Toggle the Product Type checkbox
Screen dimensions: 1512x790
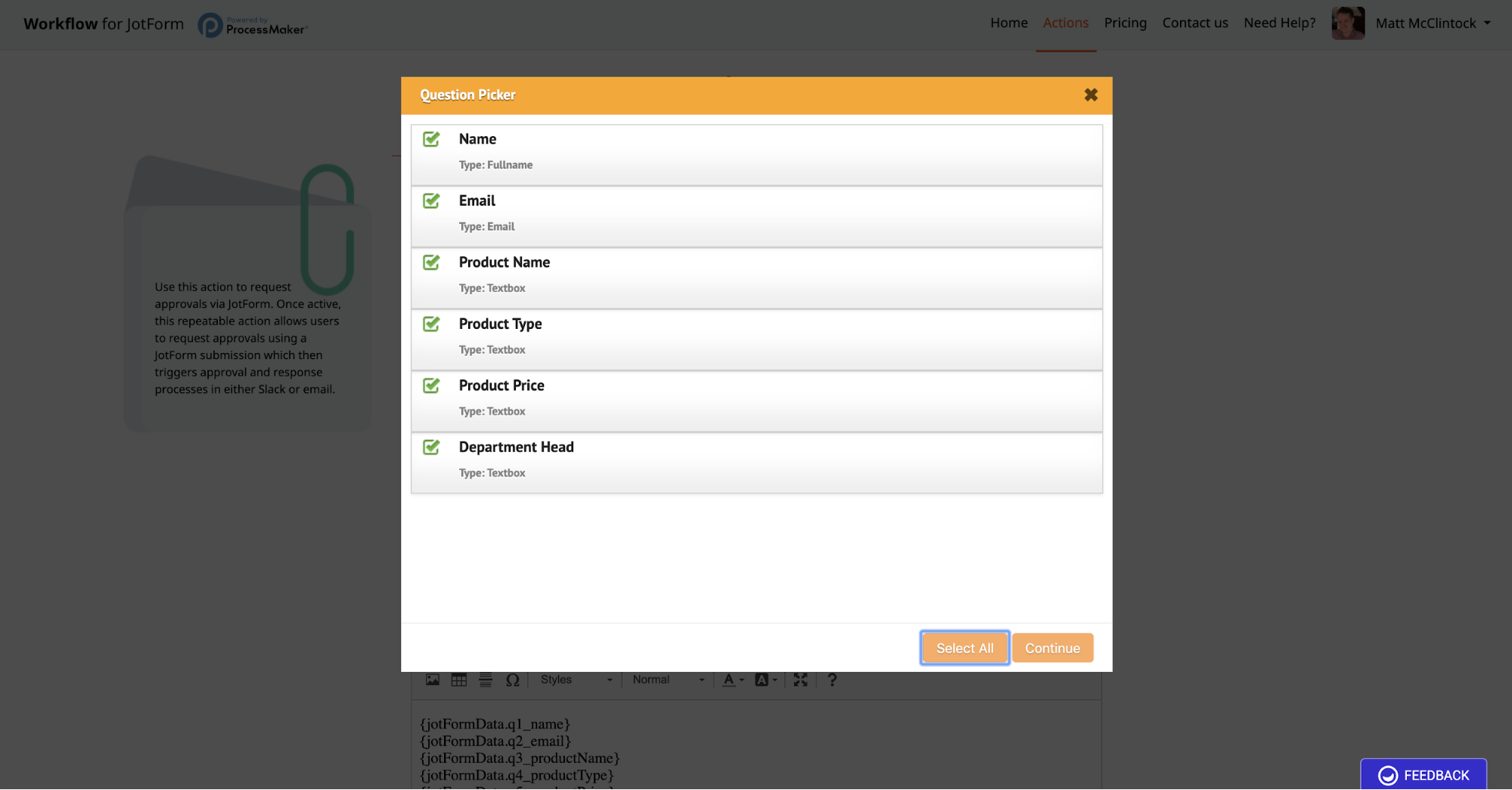point(431,324)
